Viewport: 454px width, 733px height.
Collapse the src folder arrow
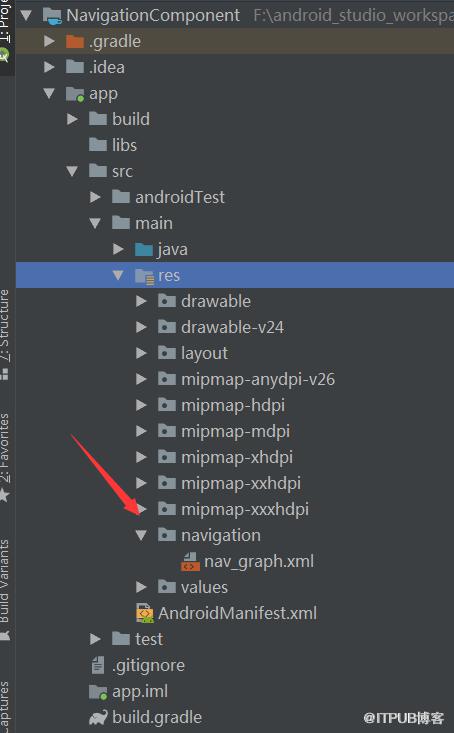(72, 171)
